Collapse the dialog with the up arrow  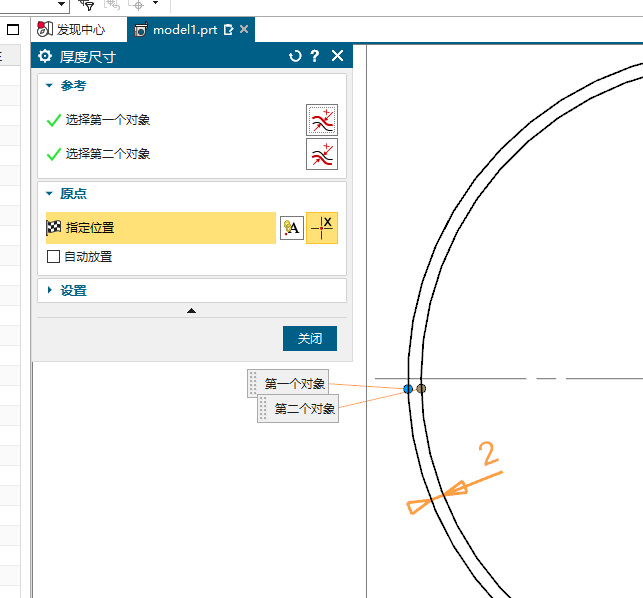tap(191, 311)
